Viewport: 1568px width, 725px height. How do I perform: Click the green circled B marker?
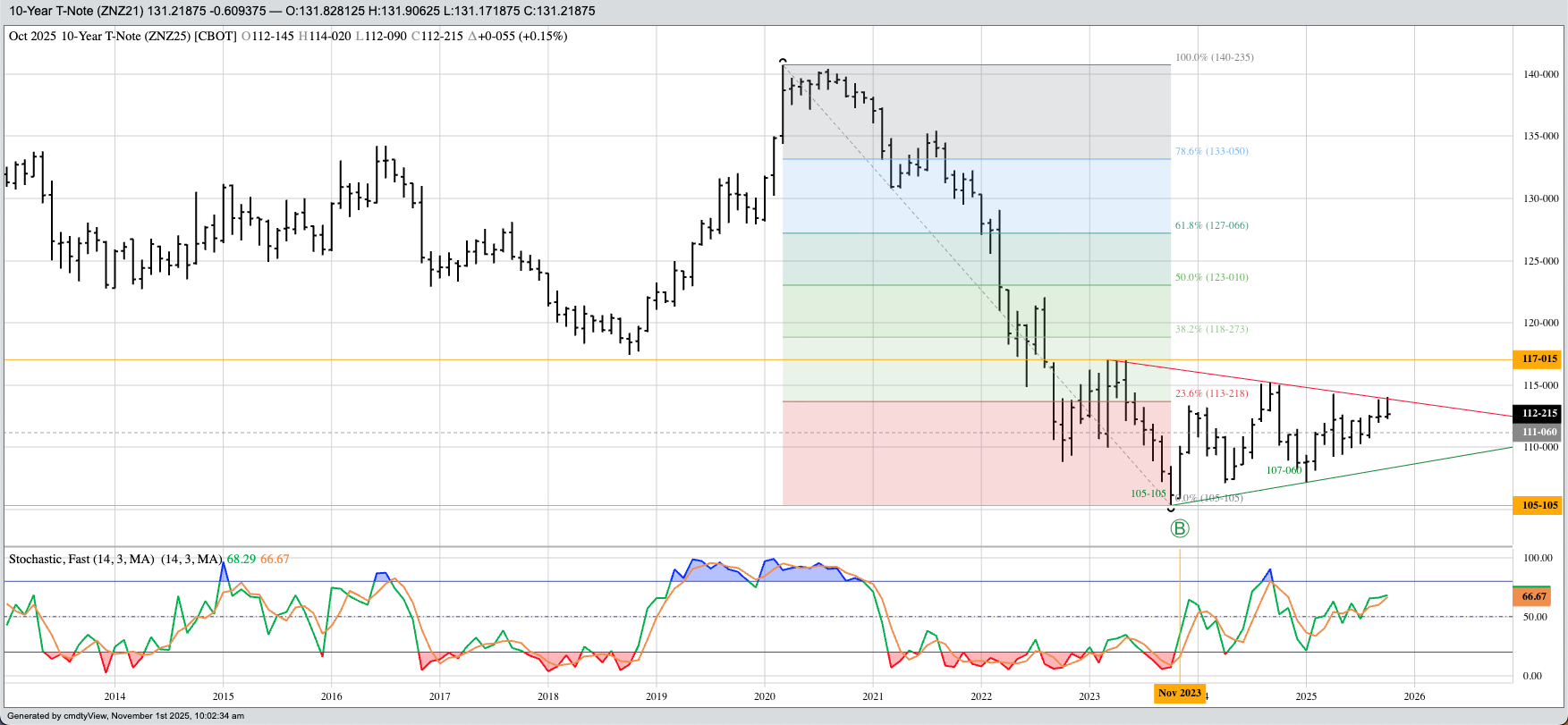coord(1179,528)
